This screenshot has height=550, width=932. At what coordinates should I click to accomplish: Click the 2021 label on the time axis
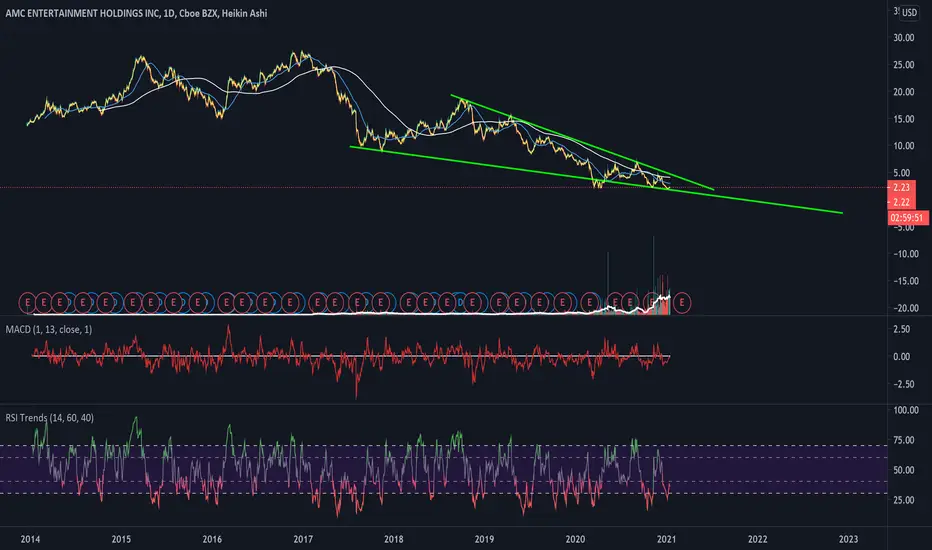(x=666, y=539)
